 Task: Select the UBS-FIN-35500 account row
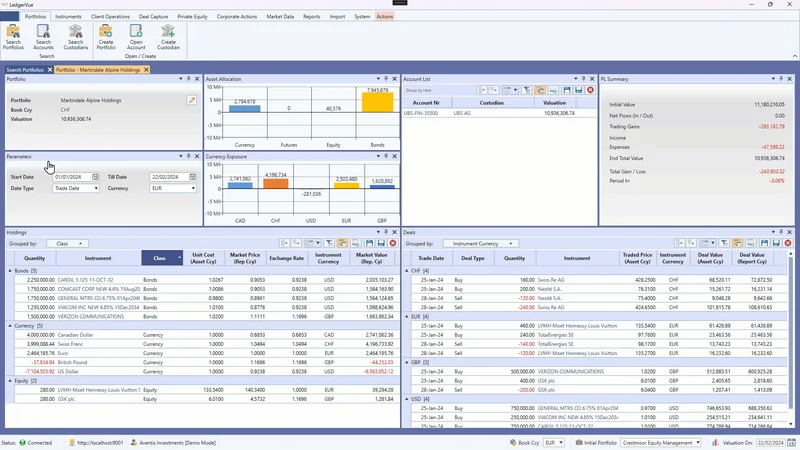pyautogui.click(x=499, y=113)
